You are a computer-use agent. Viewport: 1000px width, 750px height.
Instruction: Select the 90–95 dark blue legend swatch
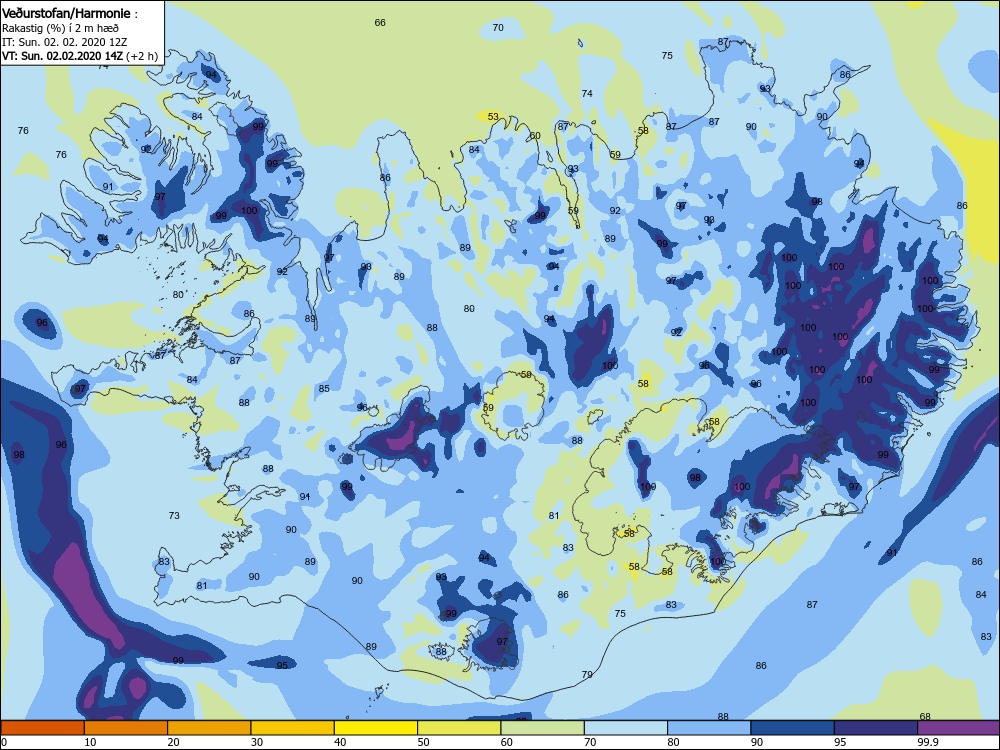point(793,728)
